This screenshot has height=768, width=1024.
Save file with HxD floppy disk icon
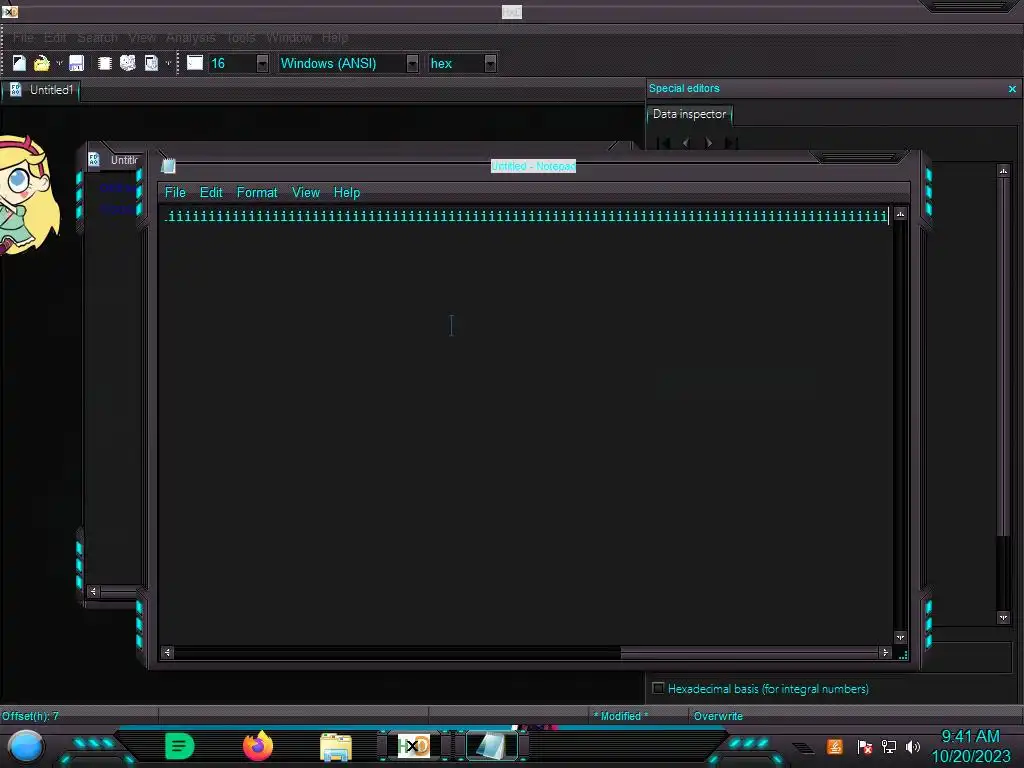tap(76, 63)
